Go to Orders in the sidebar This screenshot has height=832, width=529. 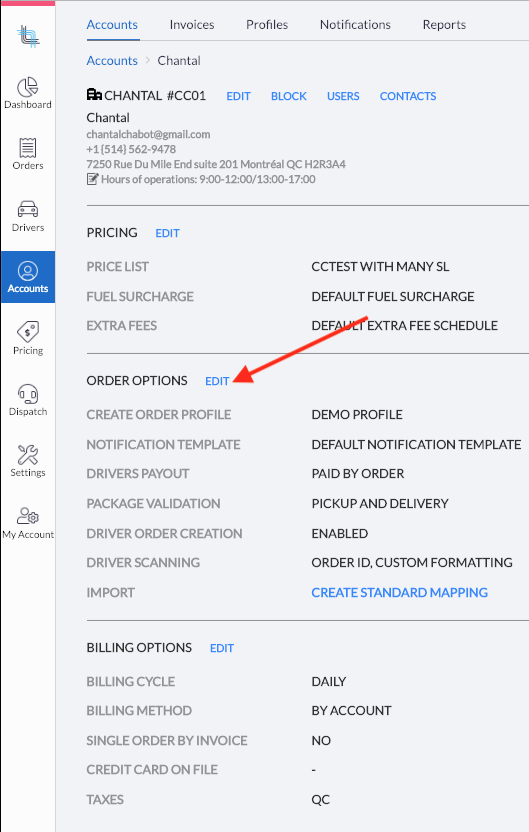coord(28,148)
